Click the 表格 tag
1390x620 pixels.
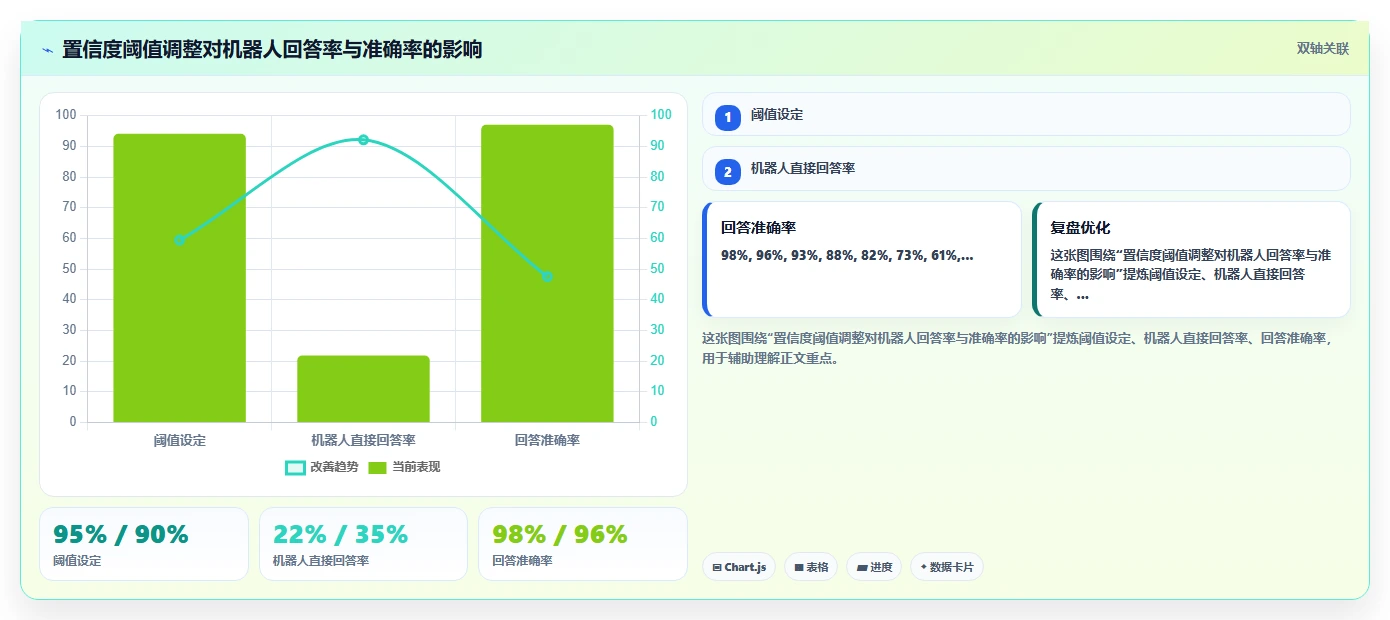(811, 567)
